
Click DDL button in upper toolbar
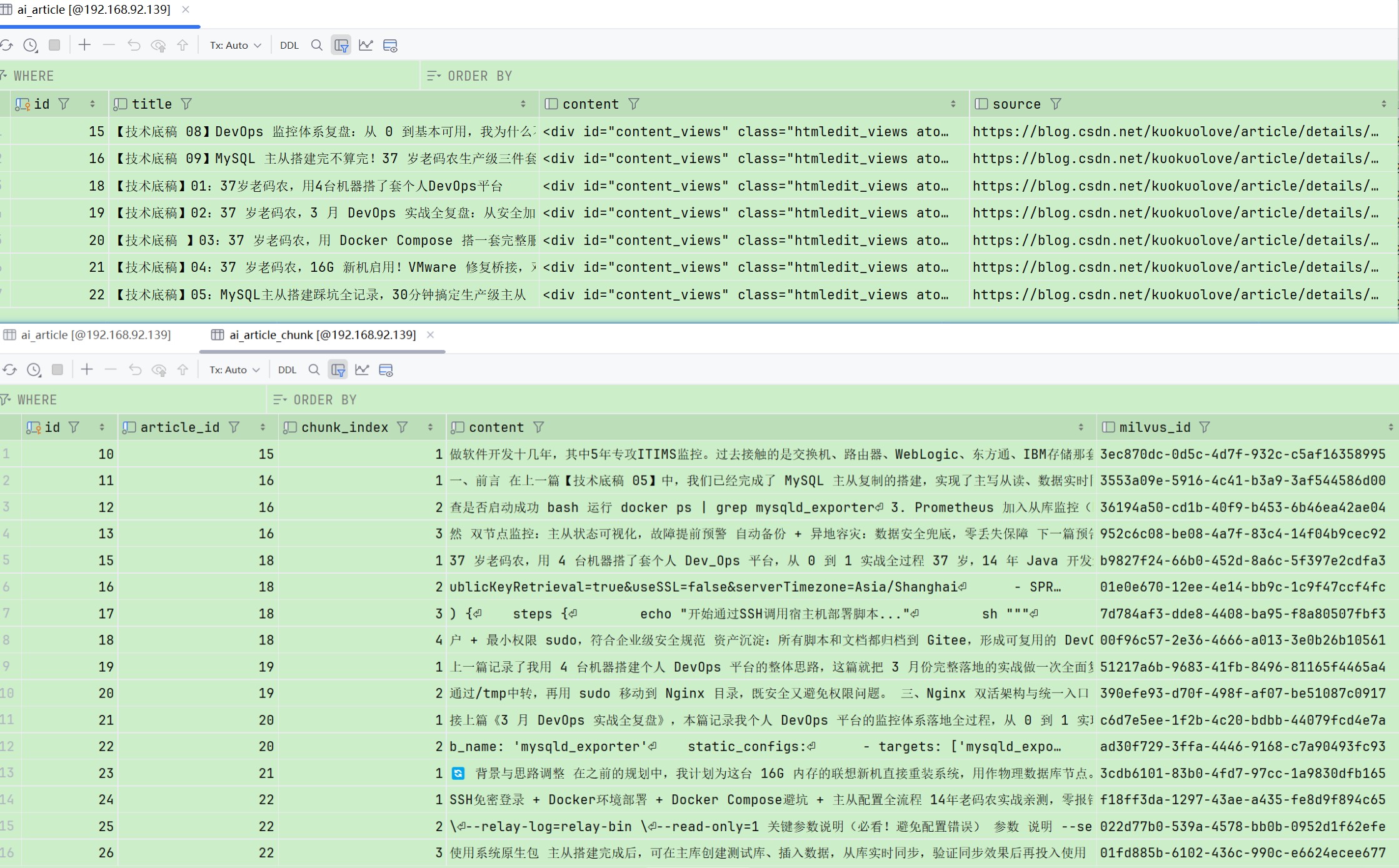[289, 45]
